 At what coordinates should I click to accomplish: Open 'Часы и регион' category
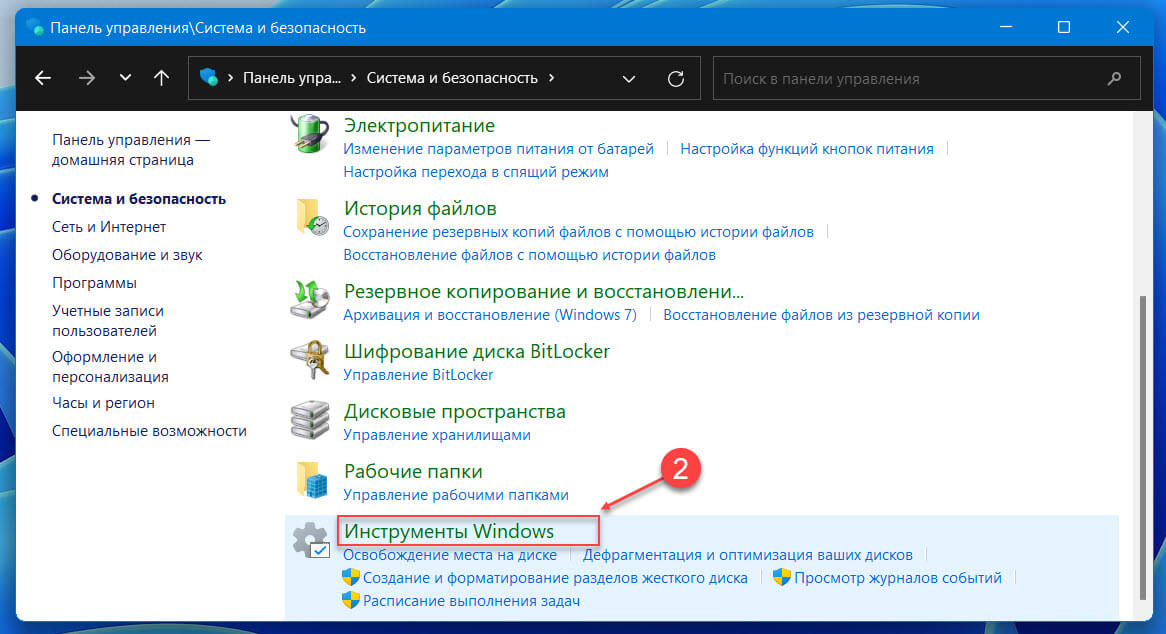click(103, 403)
